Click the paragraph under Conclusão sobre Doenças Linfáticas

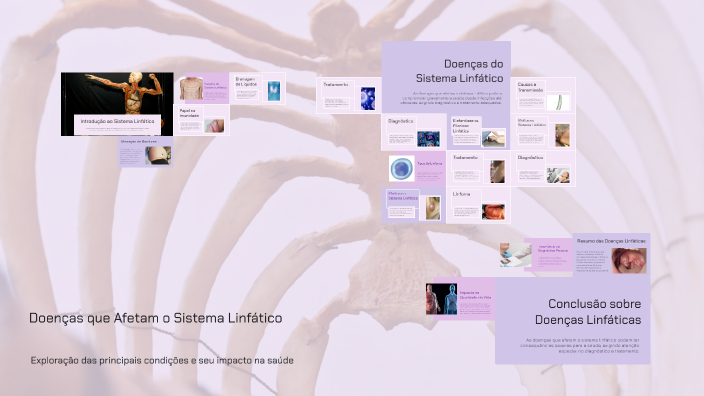click(580, 346)
